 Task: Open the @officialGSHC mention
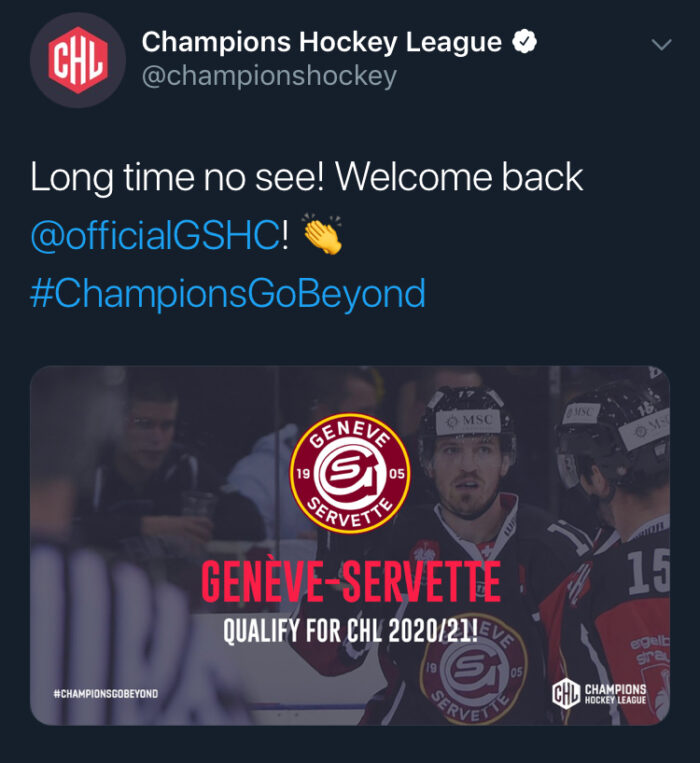(154, 235)
